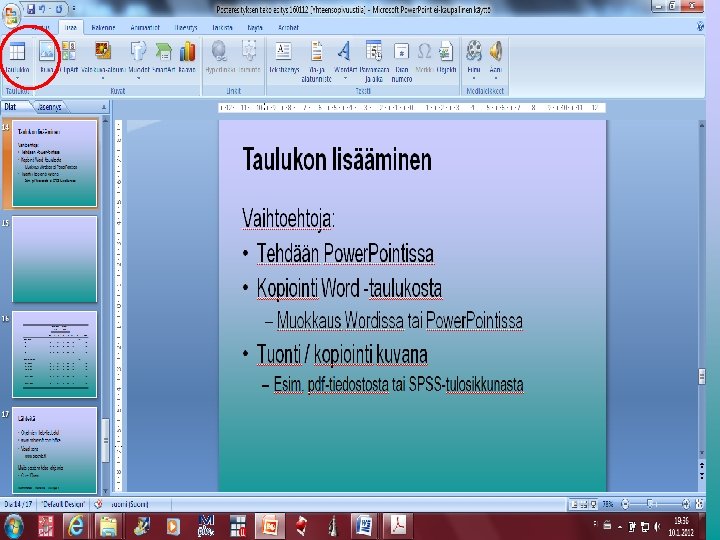720x540 pixels.
Task: Click the Merkki symbol button
Action: point(424,57)
